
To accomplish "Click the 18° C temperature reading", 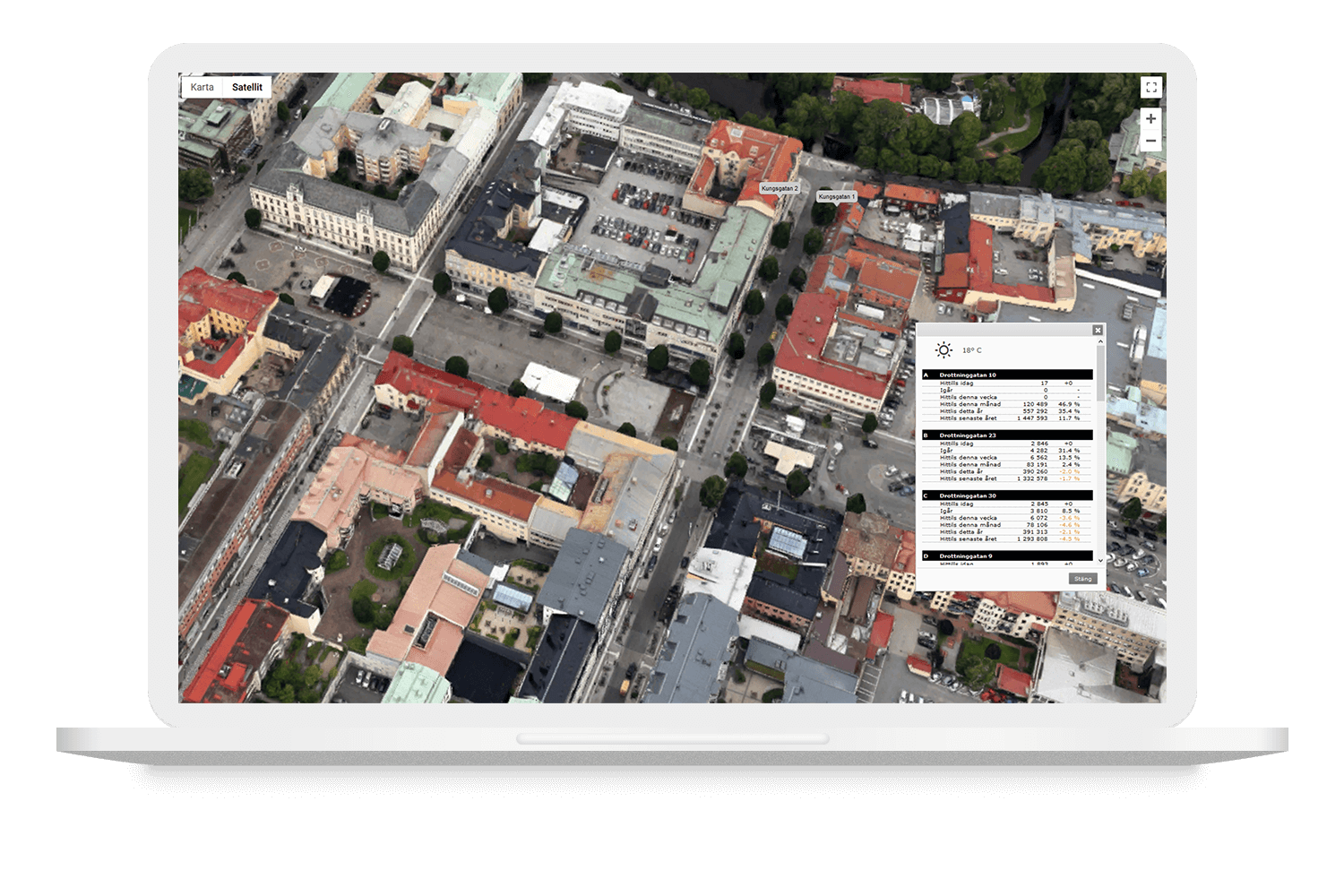I will click(x=972, y=350).
